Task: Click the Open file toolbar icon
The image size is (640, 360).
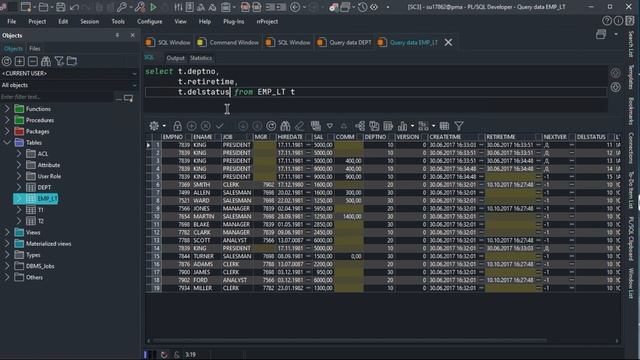Action: coord(43,7)
